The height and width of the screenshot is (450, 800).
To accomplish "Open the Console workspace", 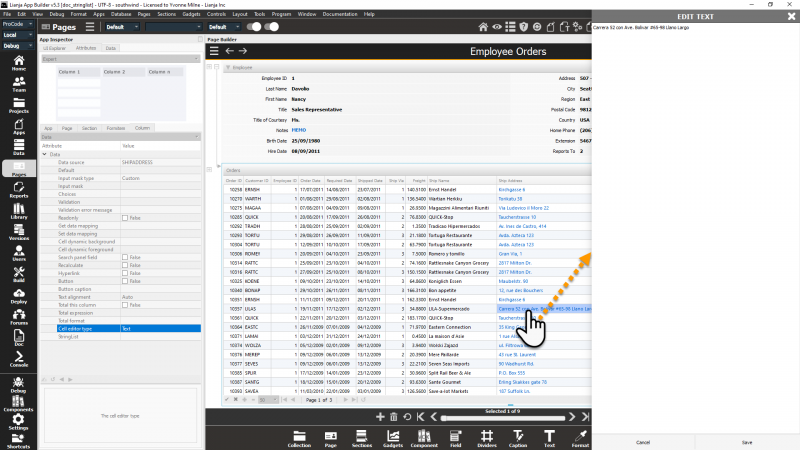I will (18, 359).
